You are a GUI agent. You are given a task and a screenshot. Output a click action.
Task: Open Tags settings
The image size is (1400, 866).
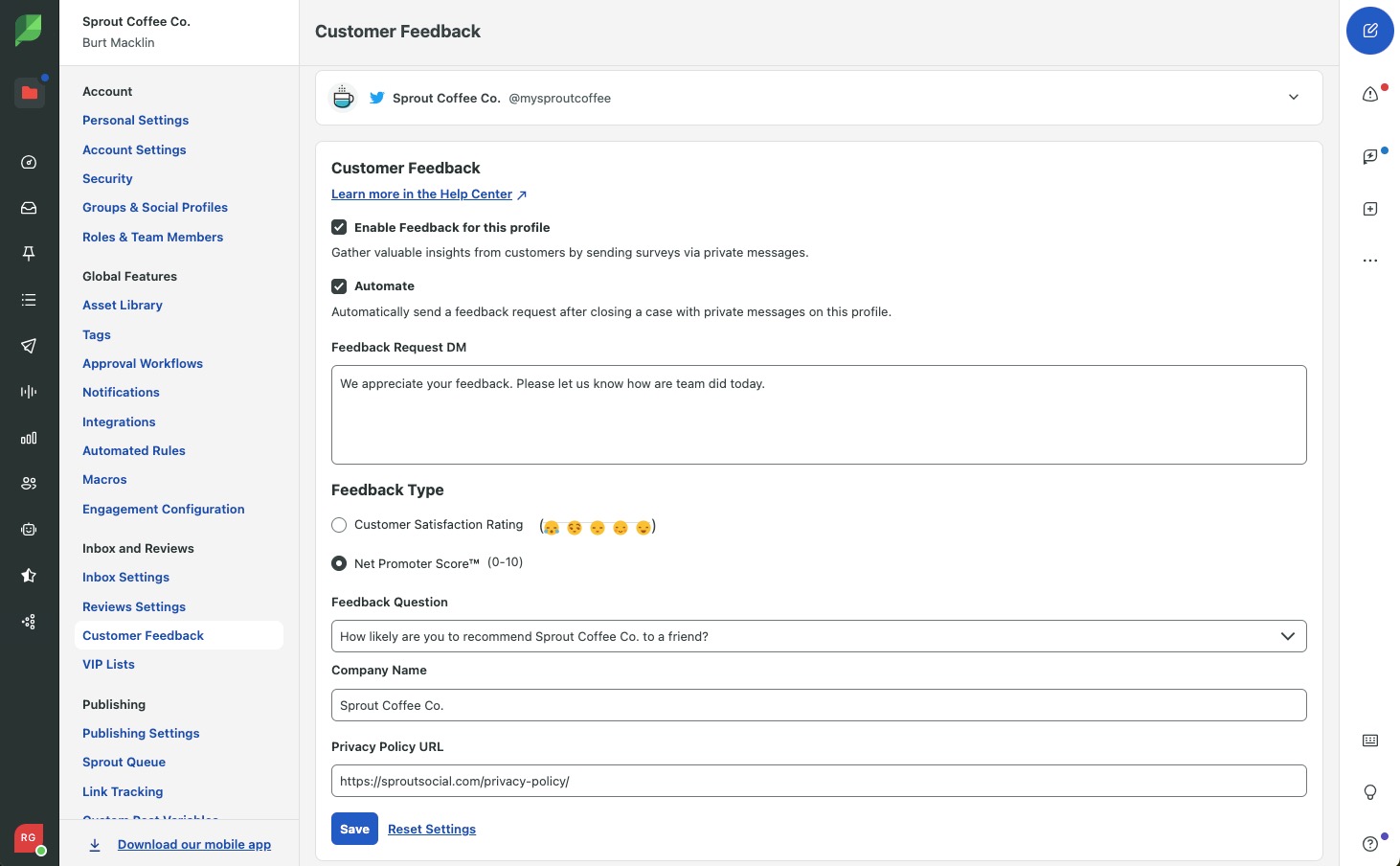[97, 335]
